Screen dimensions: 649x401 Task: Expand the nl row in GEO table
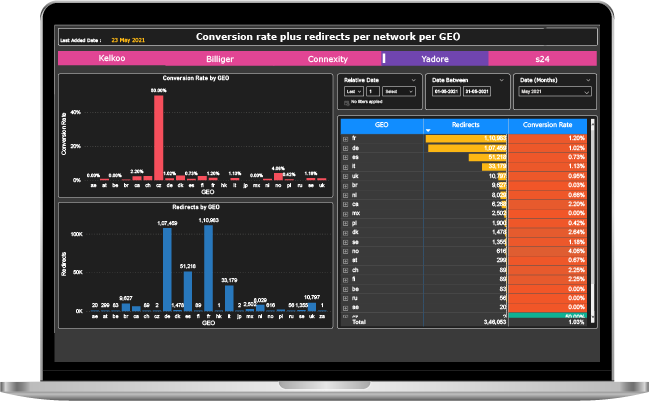(x=345, y=195)
